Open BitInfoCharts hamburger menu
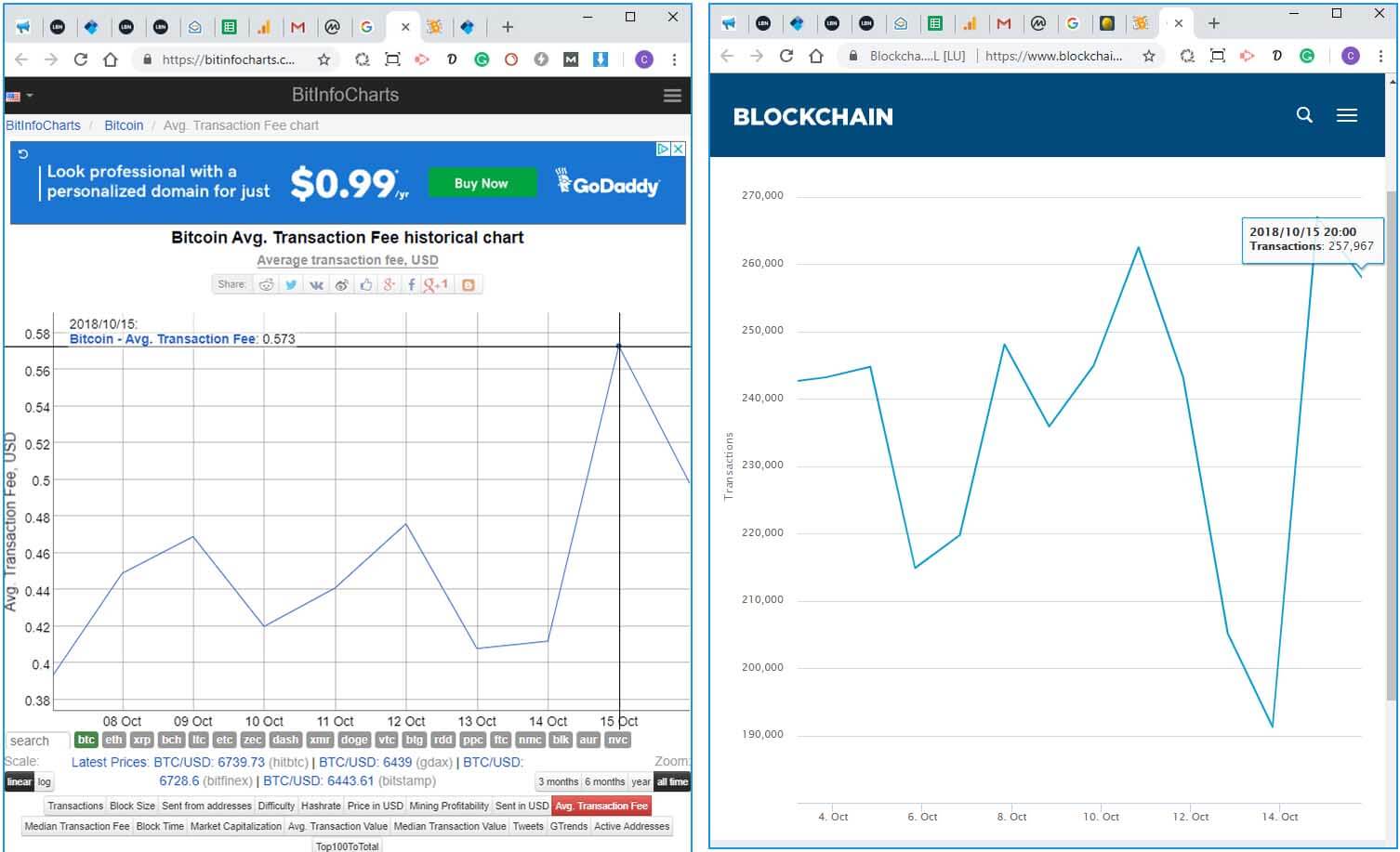 tap(672, 96)
